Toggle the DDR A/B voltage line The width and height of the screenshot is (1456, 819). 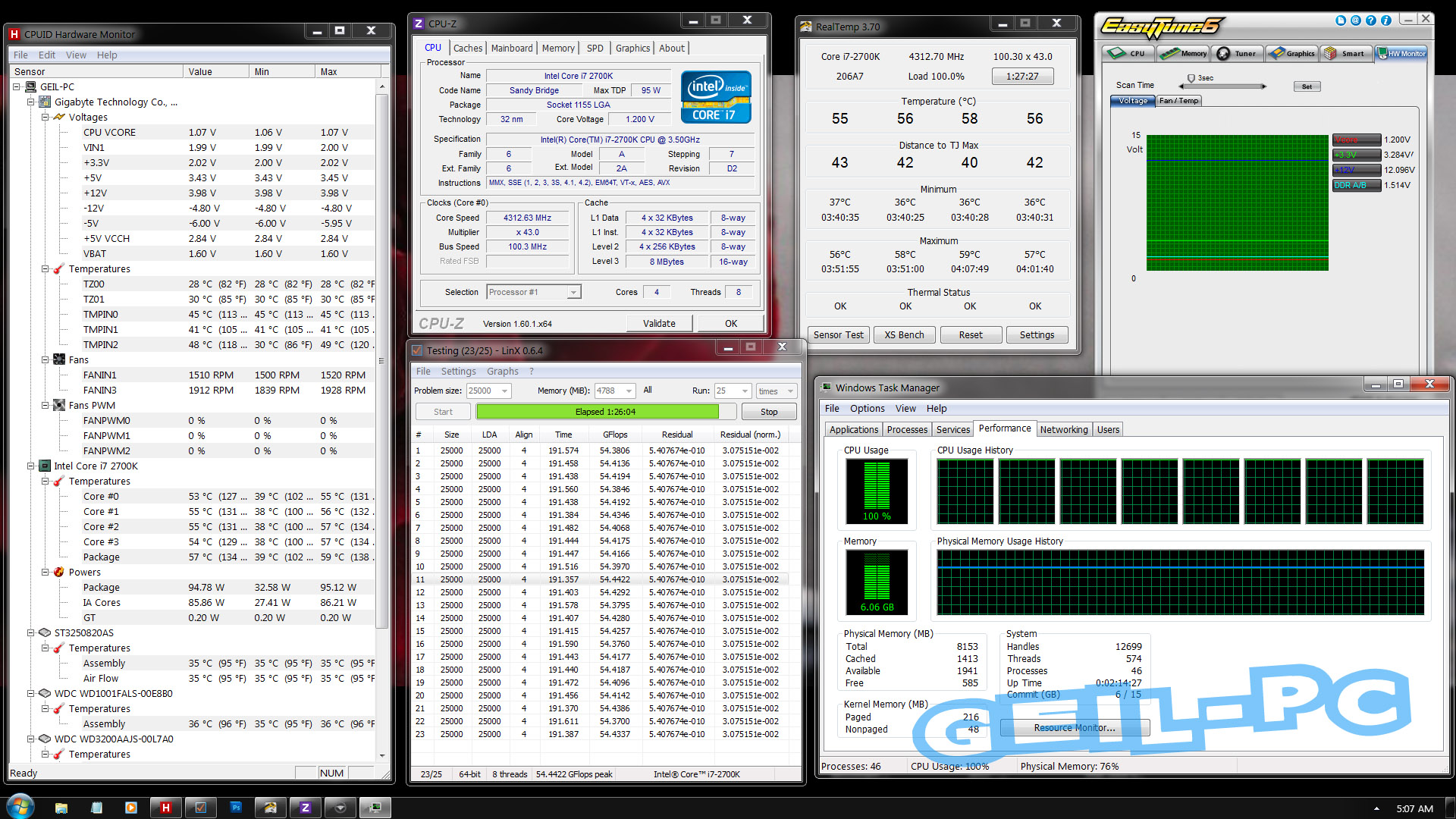point(1356,185)
